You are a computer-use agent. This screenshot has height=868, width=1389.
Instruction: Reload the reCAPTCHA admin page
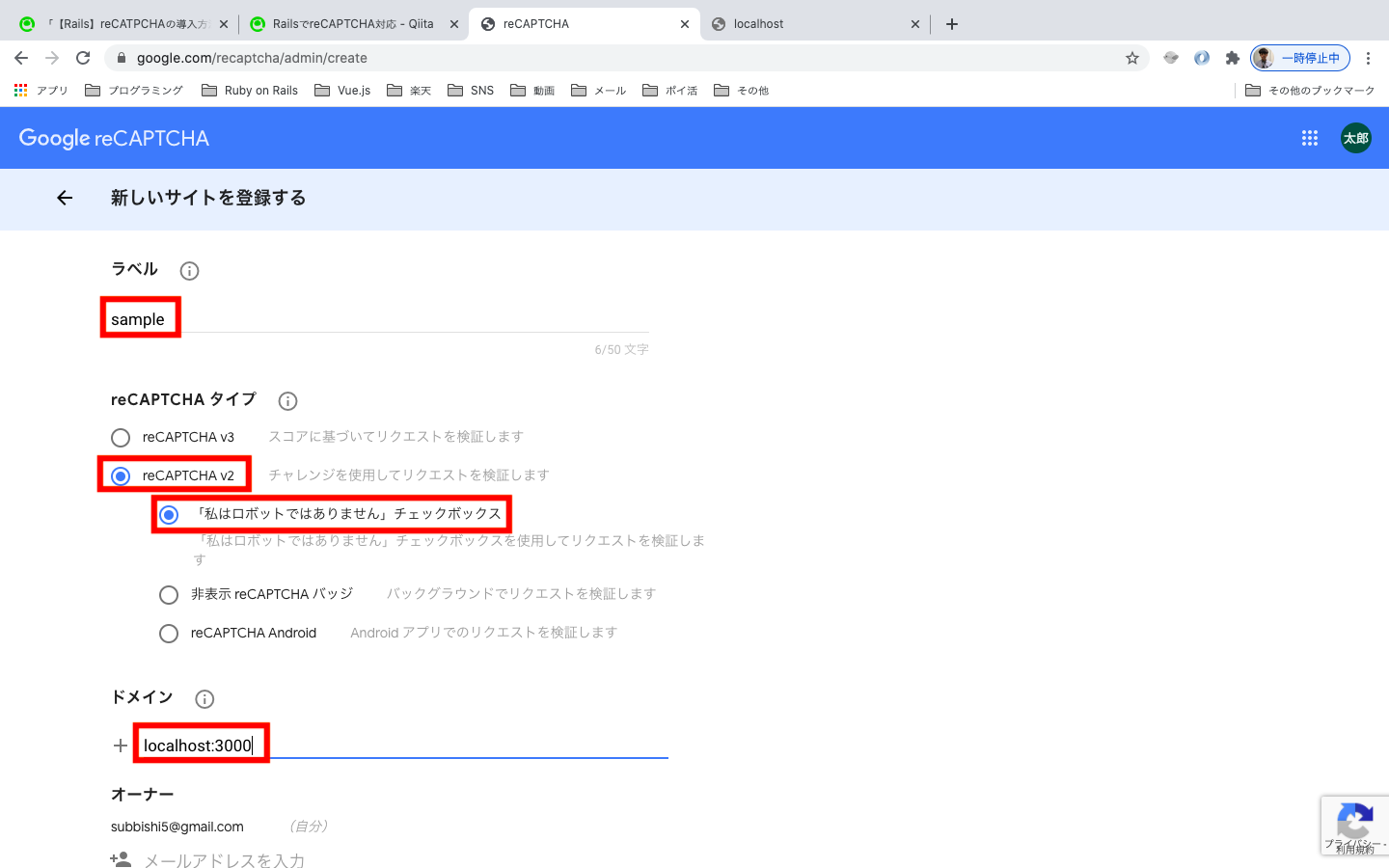[83, 58]
